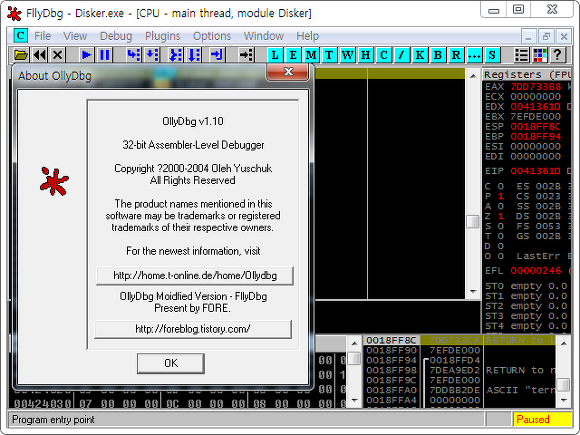
Task: Close program with the X toolbar icon
Action: pos(57,55)
